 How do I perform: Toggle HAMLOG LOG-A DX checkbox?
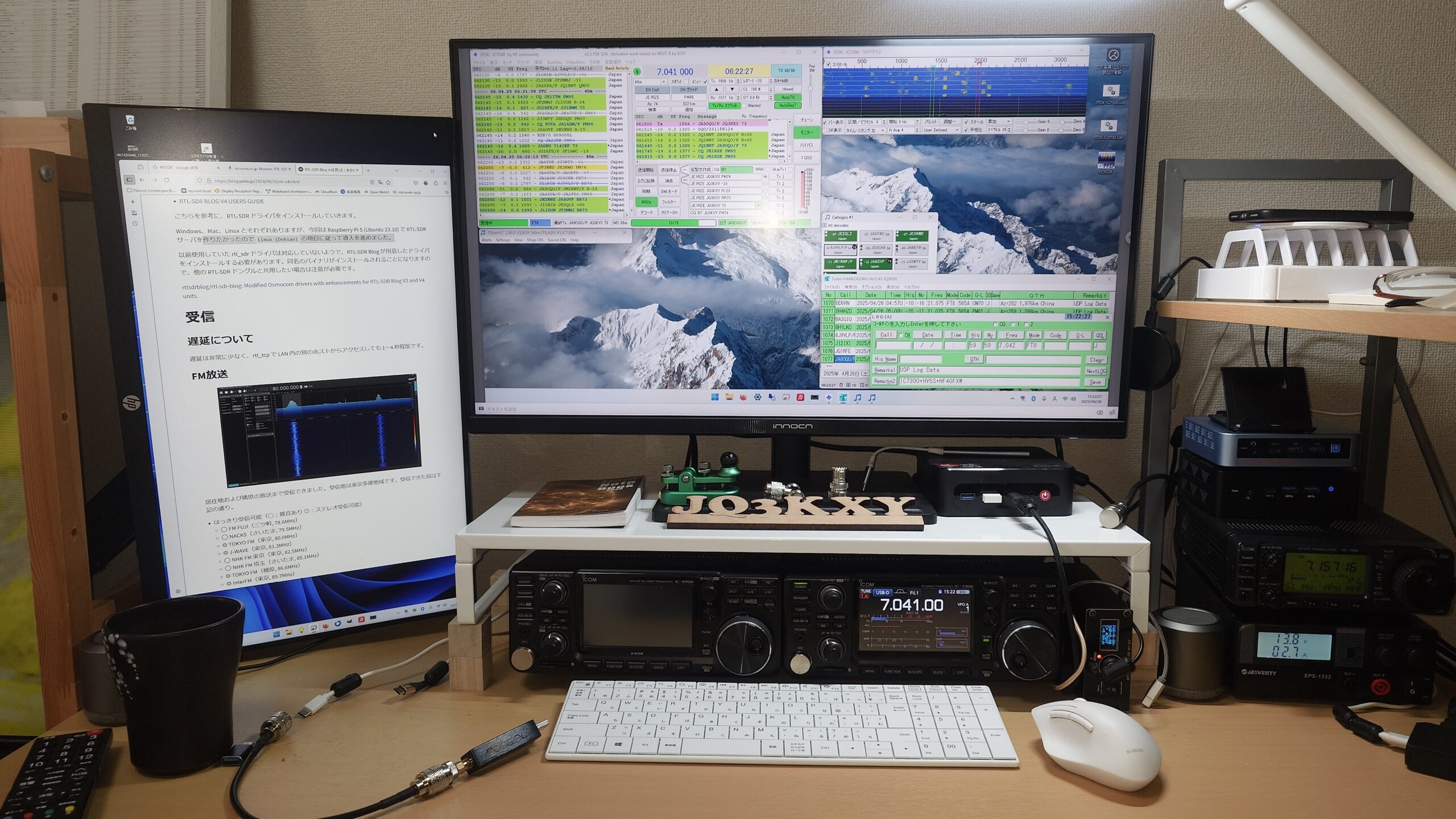901,335
